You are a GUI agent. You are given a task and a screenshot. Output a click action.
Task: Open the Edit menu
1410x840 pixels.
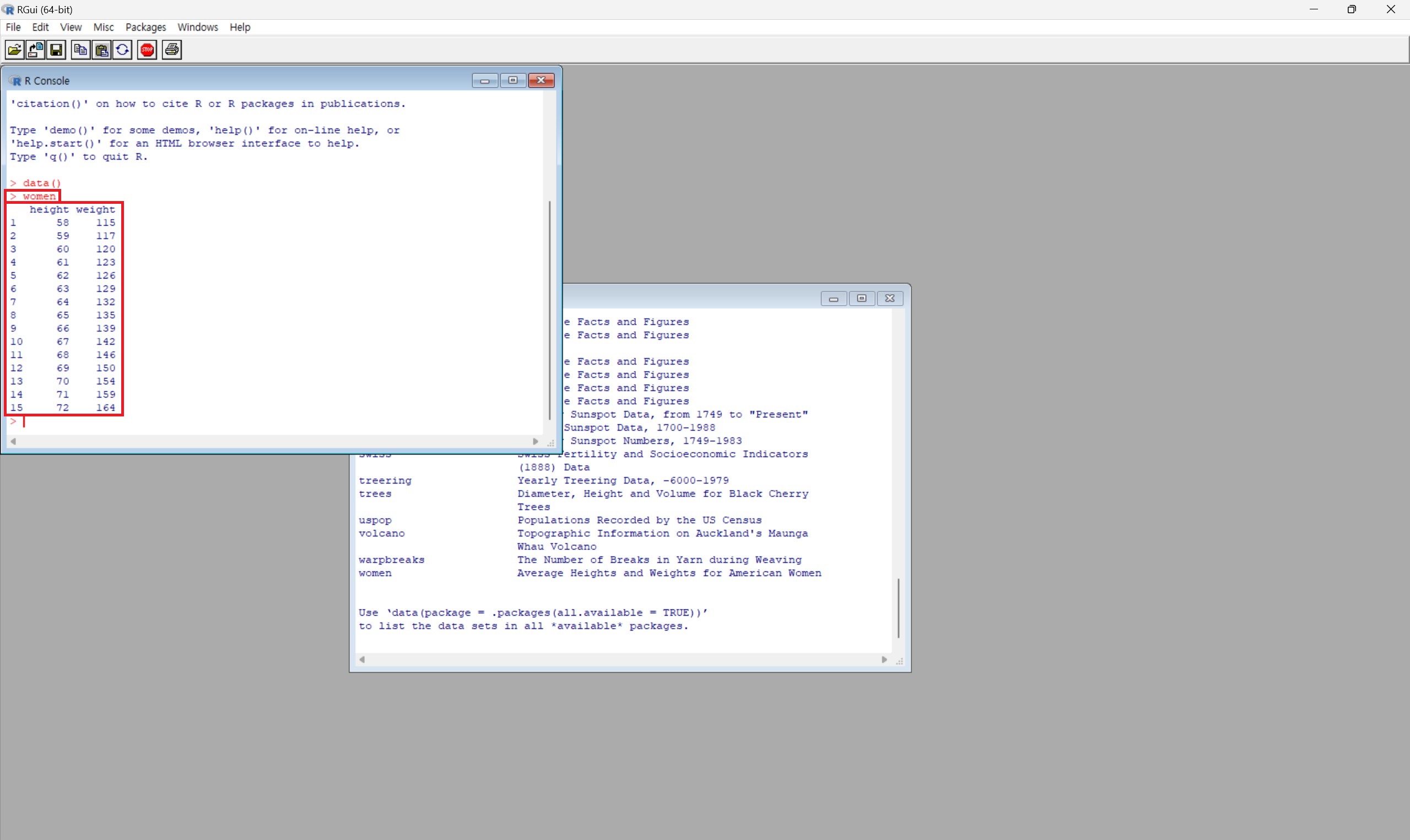[40, 27]
